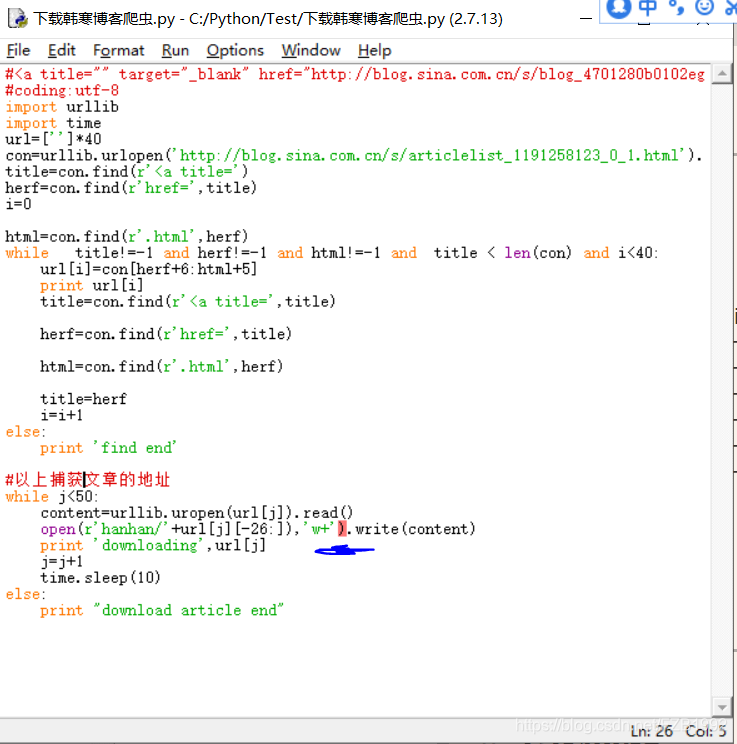Click the Chinese comment '#以上捕获文章的地址'
The image size is (737, 744).
point(87,479)
